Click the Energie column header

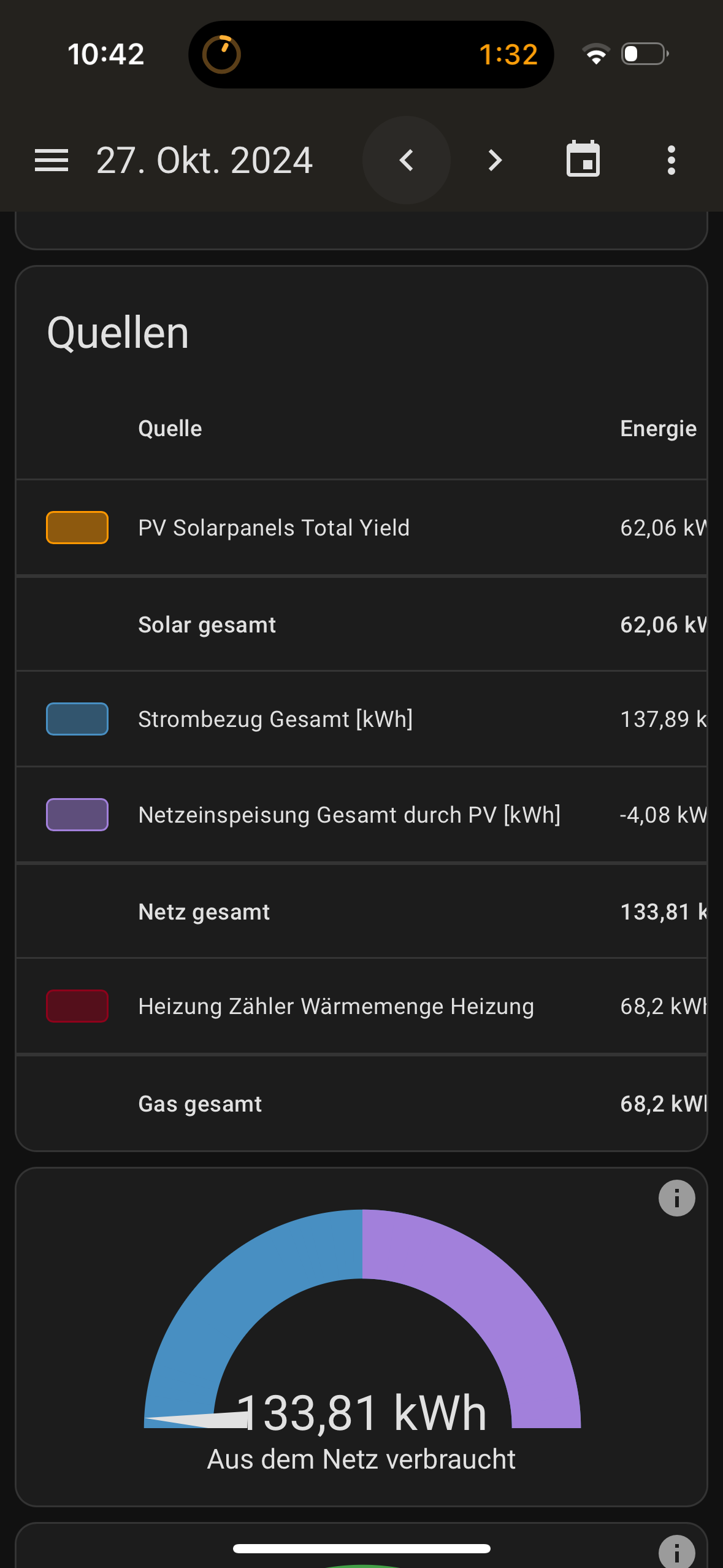pos(658,429)
